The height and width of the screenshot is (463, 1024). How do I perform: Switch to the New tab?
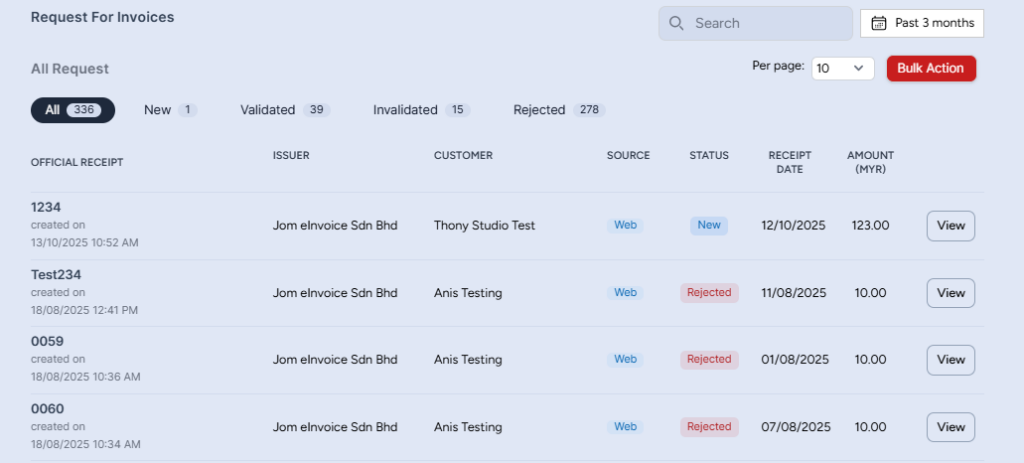pos(170,110)
